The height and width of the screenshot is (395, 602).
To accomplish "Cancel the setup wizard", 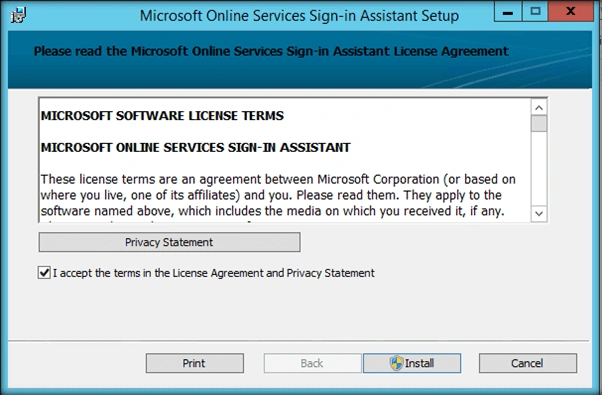I will point(528,363).
